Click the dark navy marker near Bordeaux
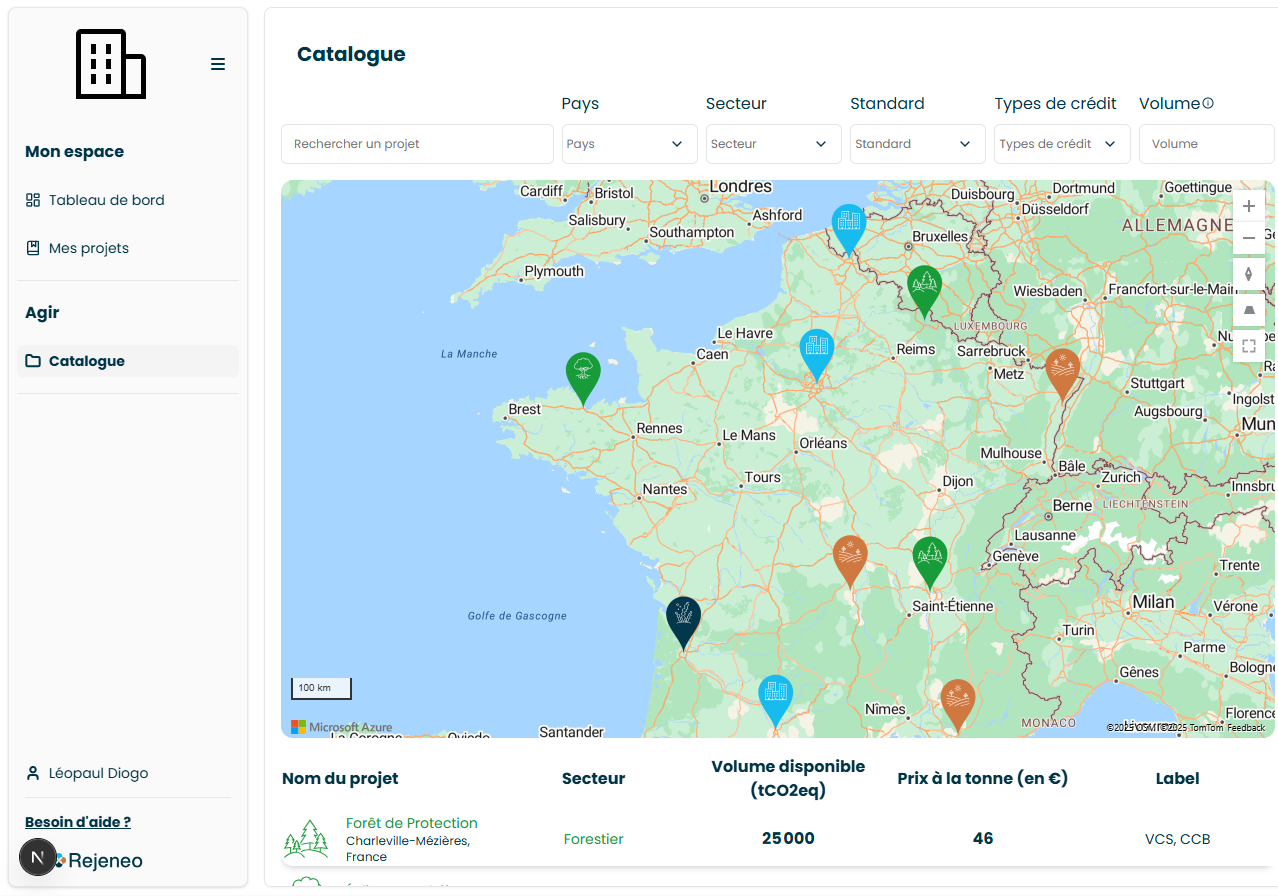This screenshot has width=1278, height=896. pos(683,620)
